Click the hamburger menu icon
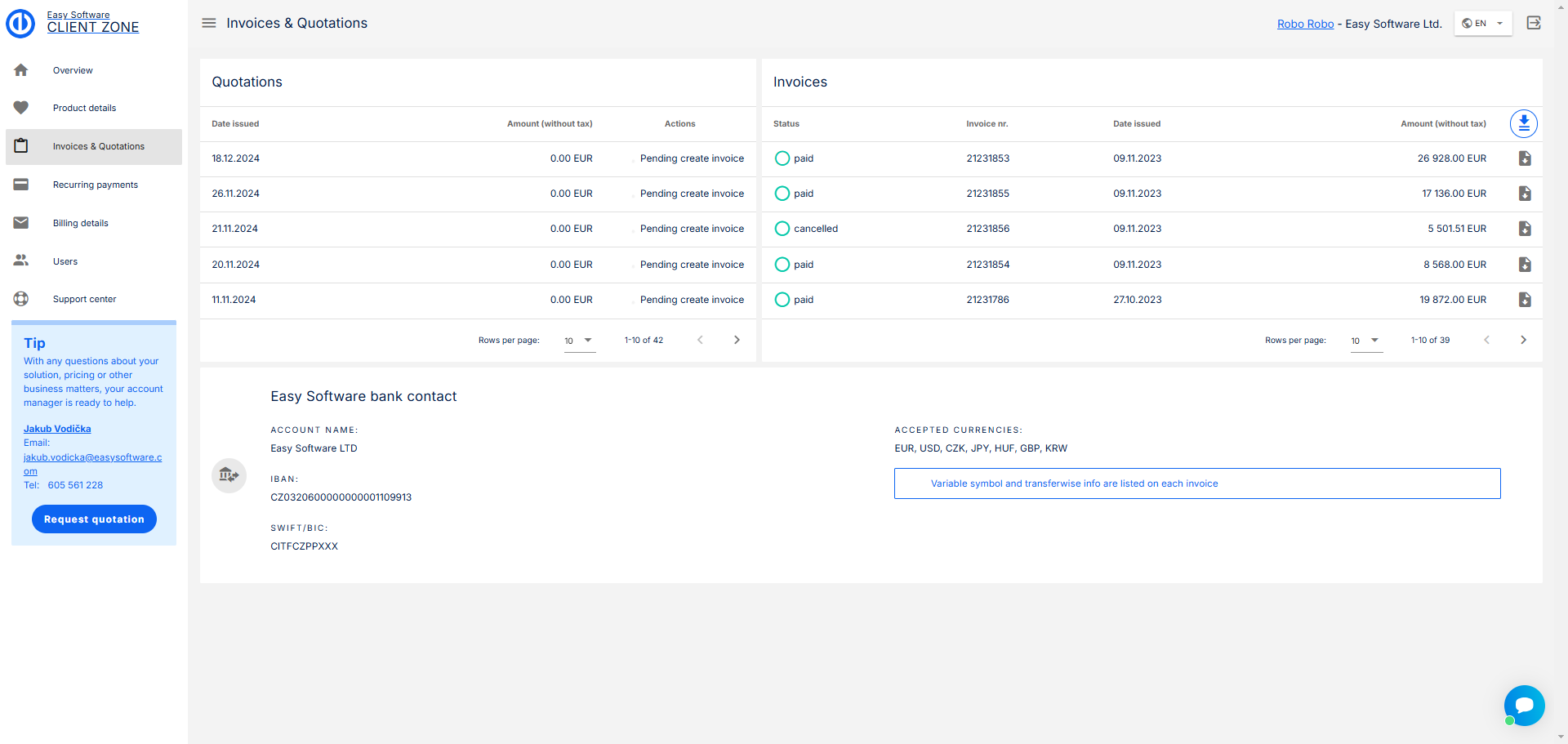The image size is (1568, 744). point(209,23)
